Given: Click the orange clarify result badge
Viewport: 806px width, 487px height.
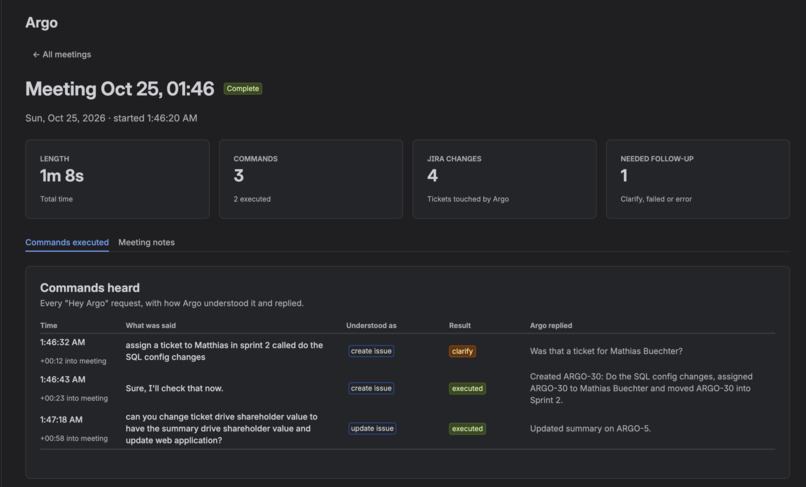Looking at the screenshot, I should point(462,351).
